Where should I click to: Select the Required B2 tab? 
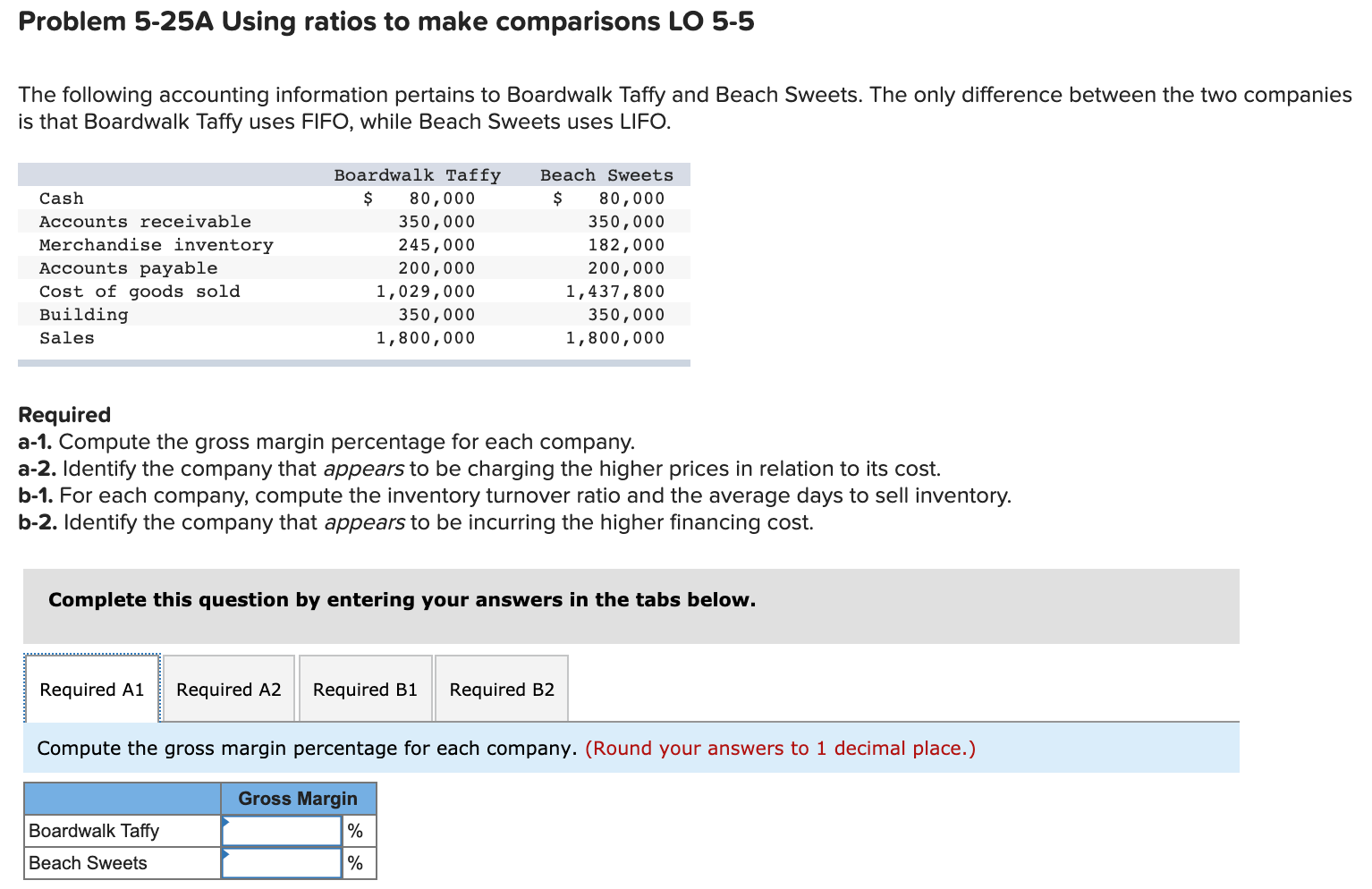point(501,689)
